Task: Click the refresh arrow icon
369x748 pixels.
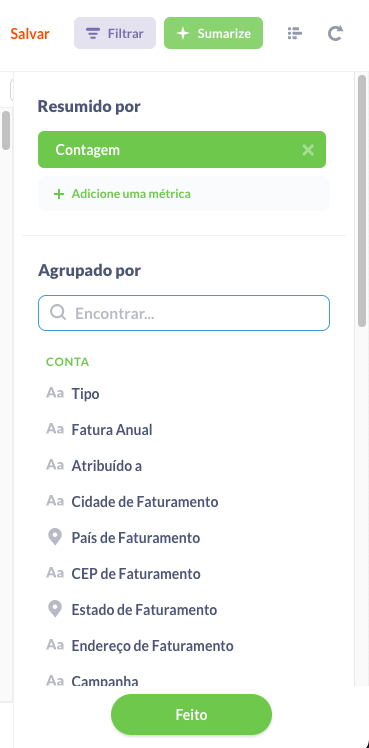Action: point(335,33)
